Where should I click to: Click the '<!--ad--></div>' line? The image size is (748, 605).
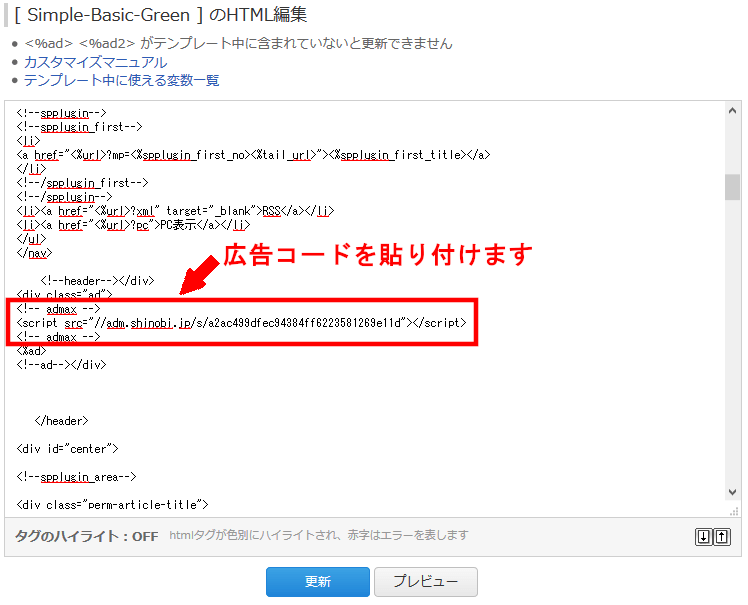(62, 365)
